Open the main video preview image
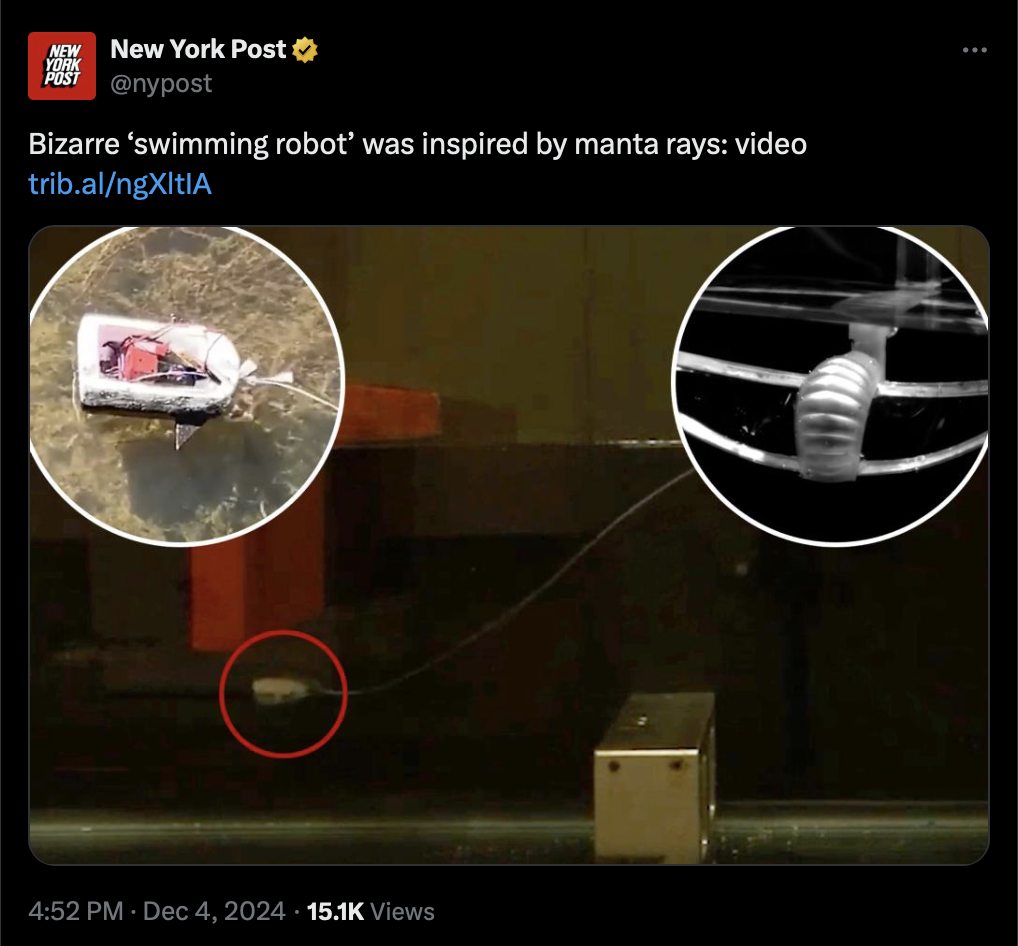This screenshot has width=1018, height=946. point(509,545)
